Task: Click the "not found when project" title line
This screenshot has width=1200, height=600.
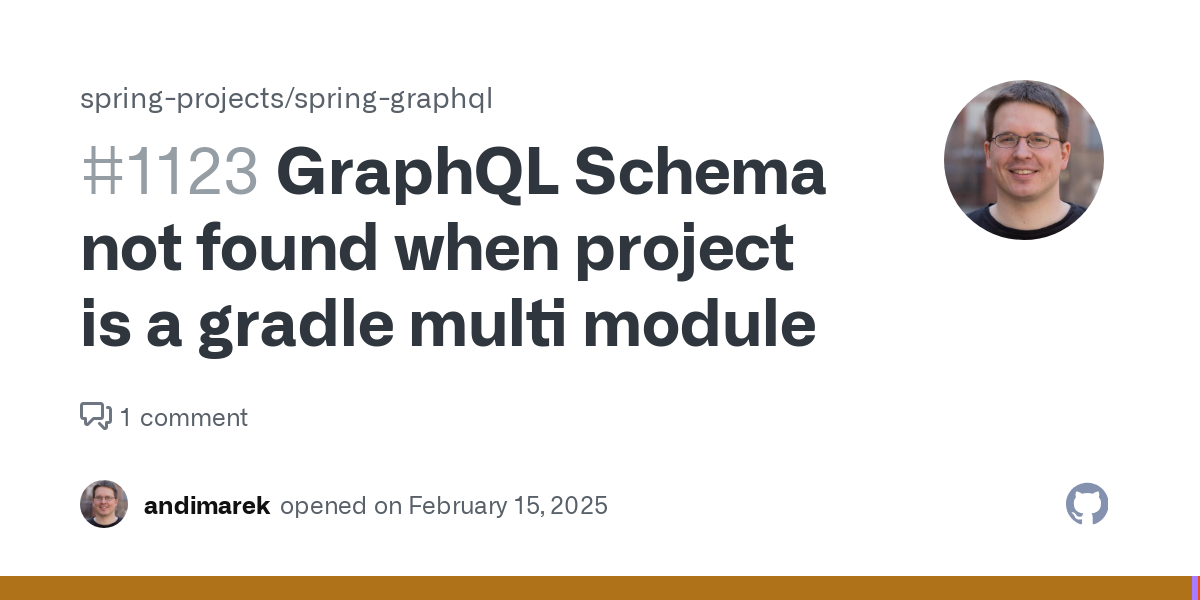Action: 437,248
